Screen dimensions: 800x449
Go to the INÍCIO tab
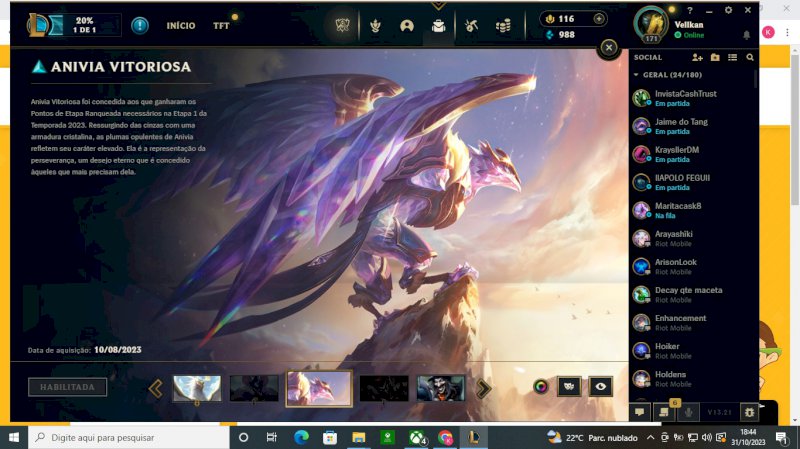point(181,26)
